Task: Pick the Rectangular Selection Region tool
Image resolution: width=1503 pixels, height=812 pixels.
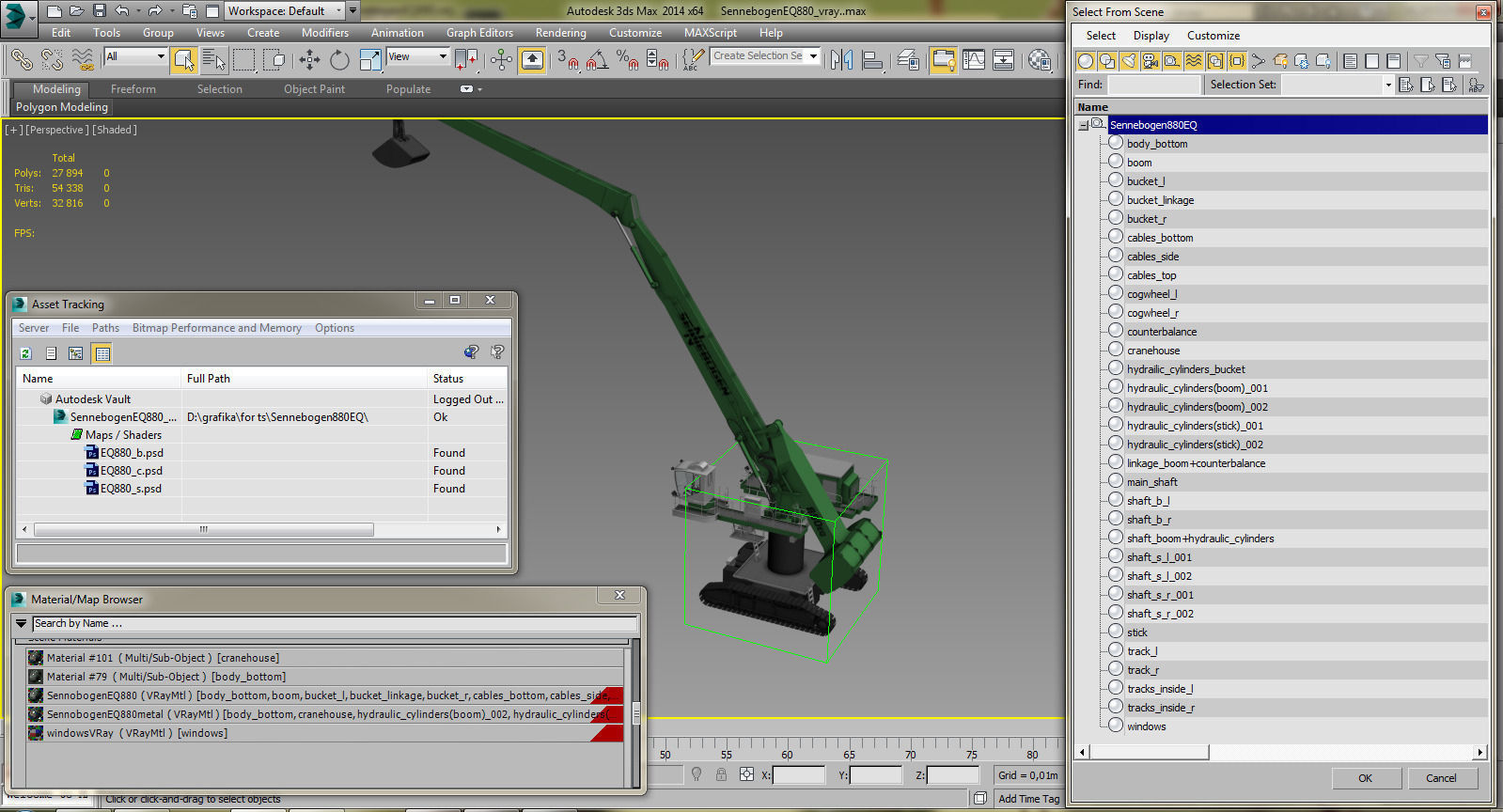Action: click(244, 60)
